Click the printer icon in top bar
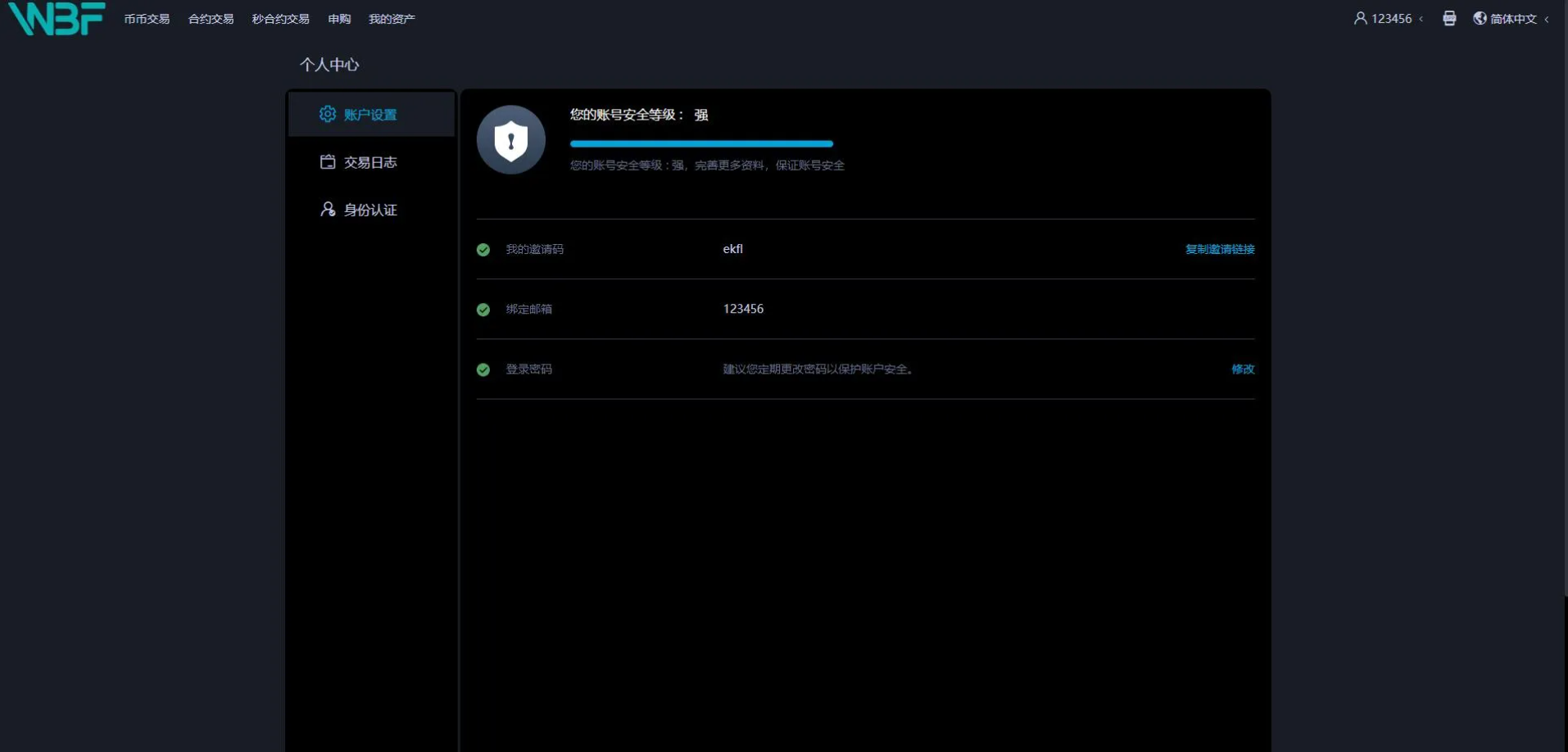Image resolution: width=1568 pixels, height=752 pixels. tap(1449, 18)
